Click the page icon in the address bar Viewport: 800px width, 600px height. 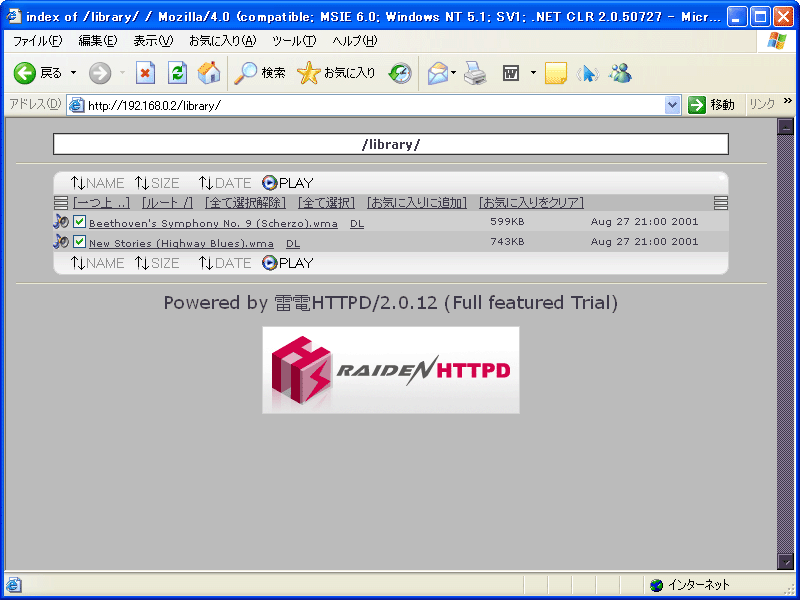[x=77, y=106]
